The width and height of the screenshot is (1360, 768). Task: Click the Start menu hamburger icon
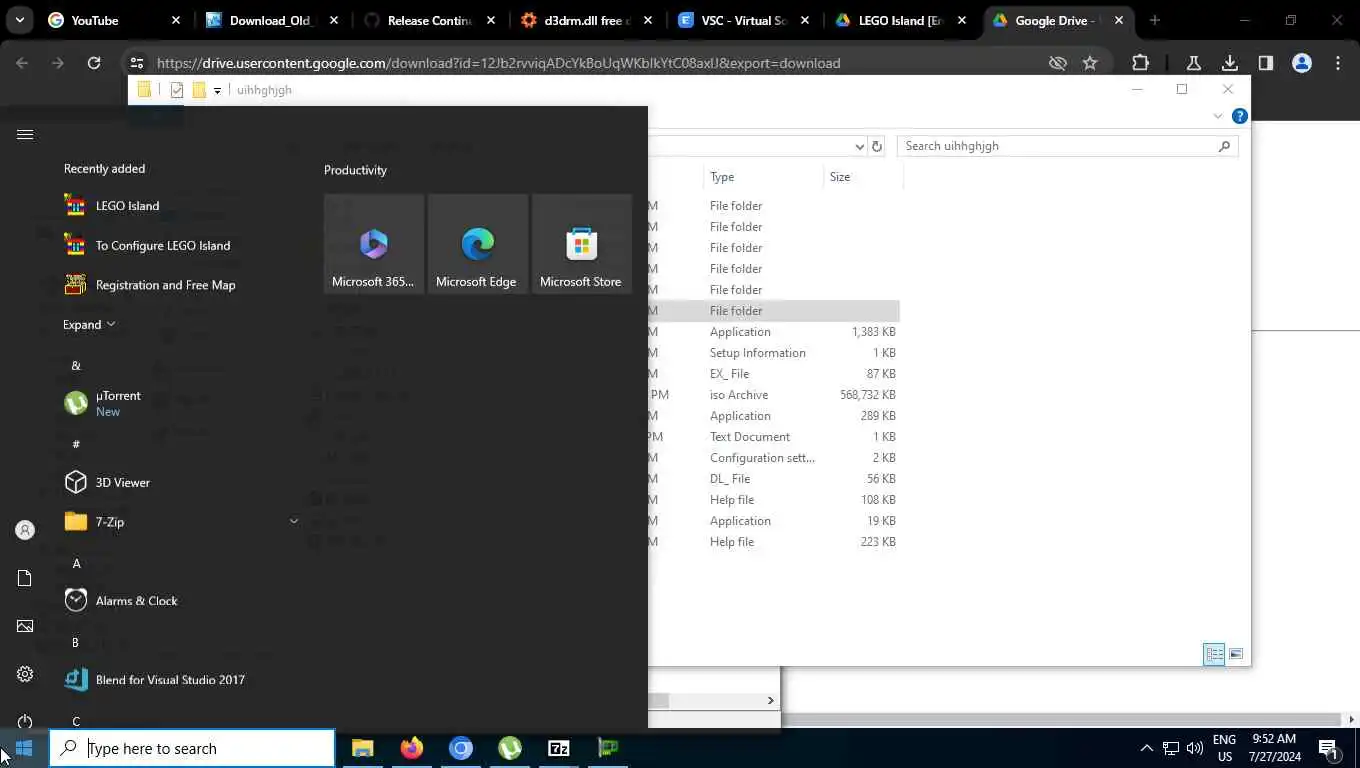25,135
